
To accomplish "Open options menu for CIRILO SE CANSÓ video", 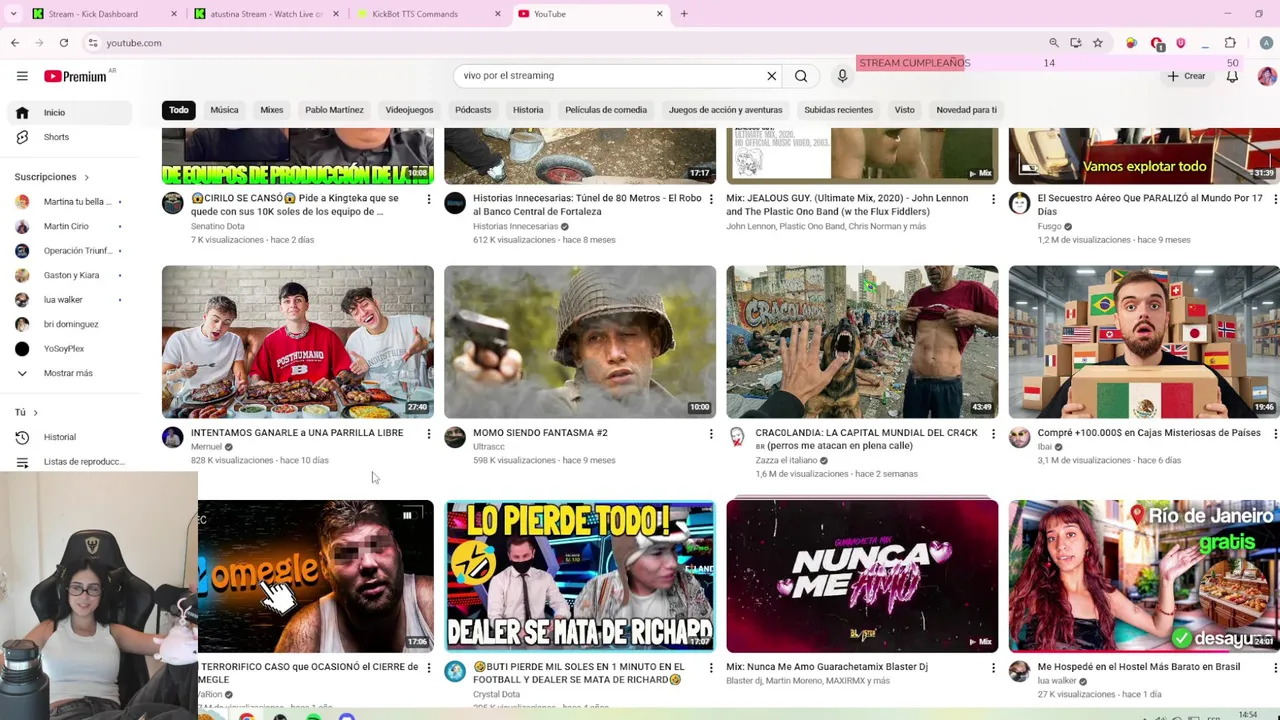I will [429, 200].
